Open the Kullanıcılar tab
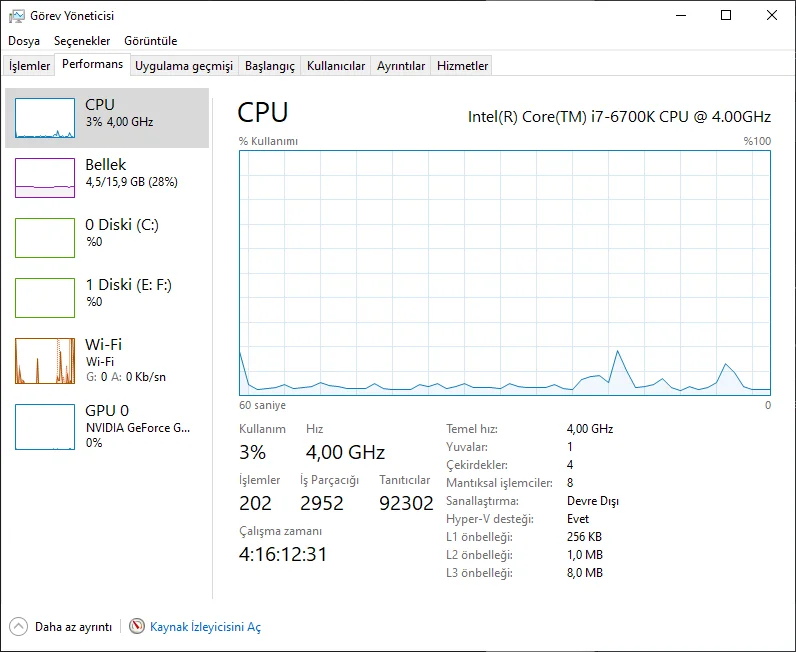The image size is (796, 652). click(x=336, y=66)
